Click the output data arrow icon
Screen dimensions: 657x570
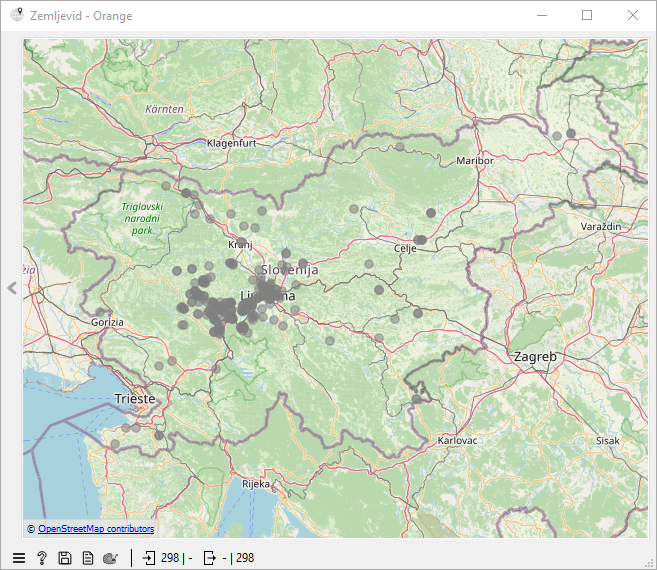click(x=210, y=558)
